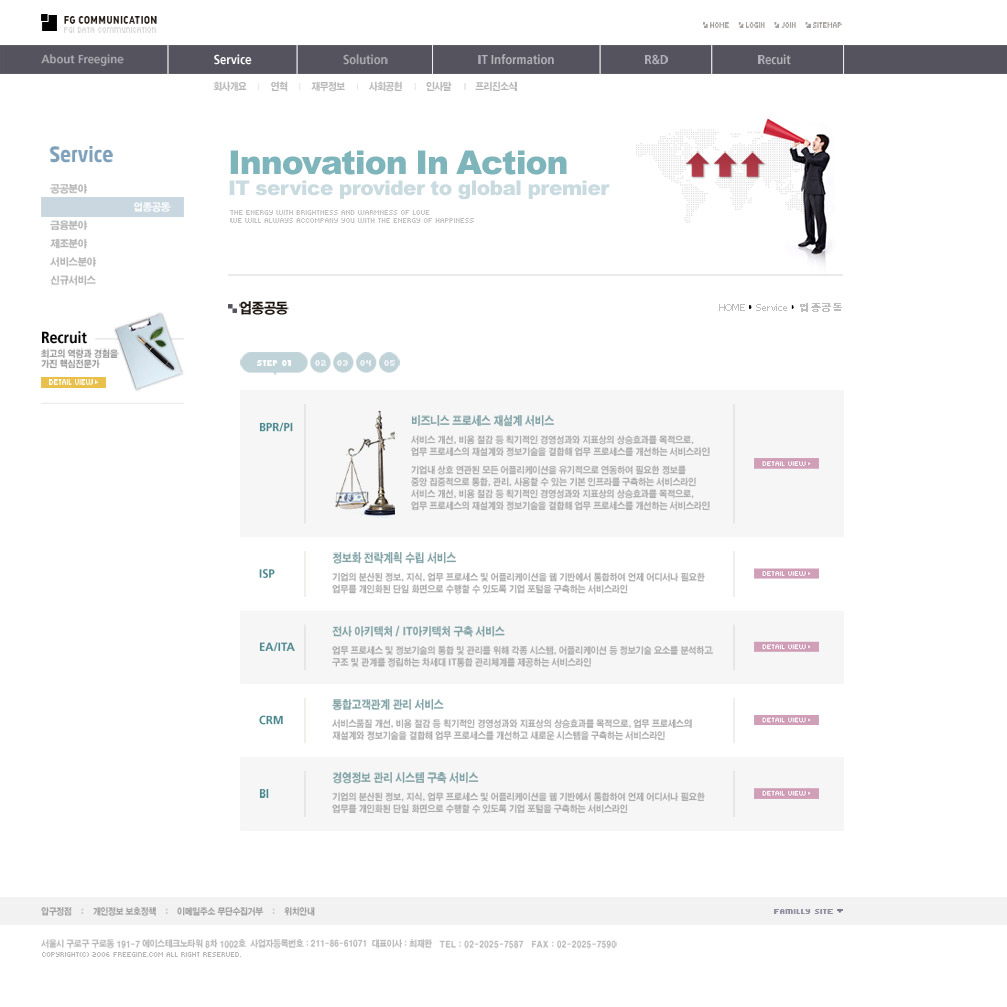Click the Recruit clipboard image

click(145, 343)
